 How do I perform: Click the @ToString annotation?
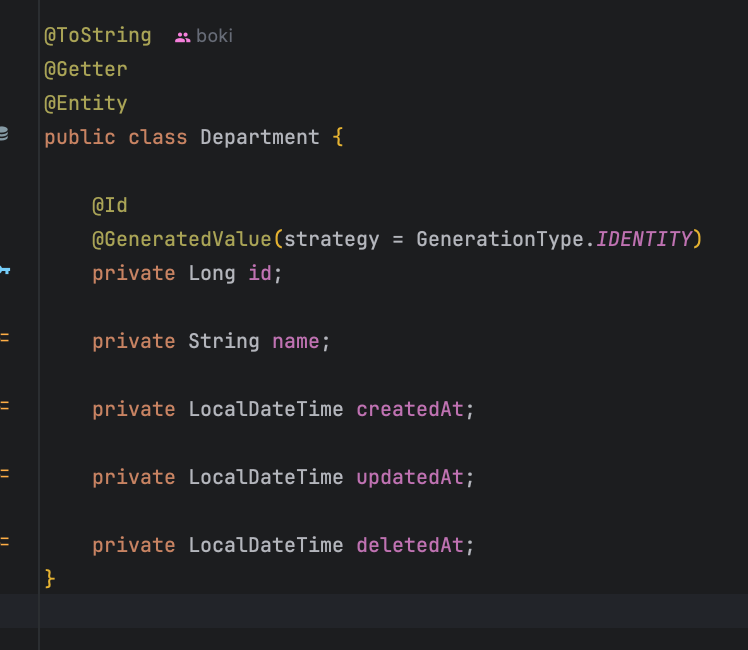pos(98,36)
